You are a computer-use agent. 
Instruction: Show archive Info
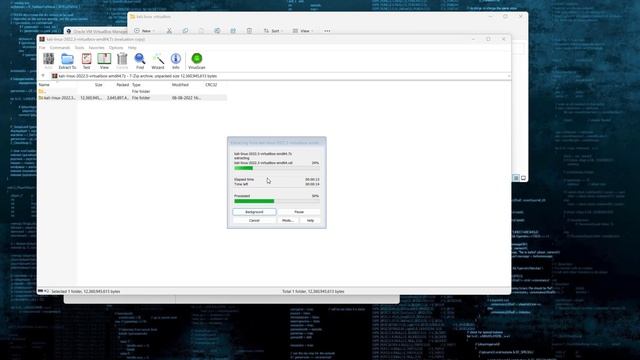pyautogui.click(x=176, y=61)
